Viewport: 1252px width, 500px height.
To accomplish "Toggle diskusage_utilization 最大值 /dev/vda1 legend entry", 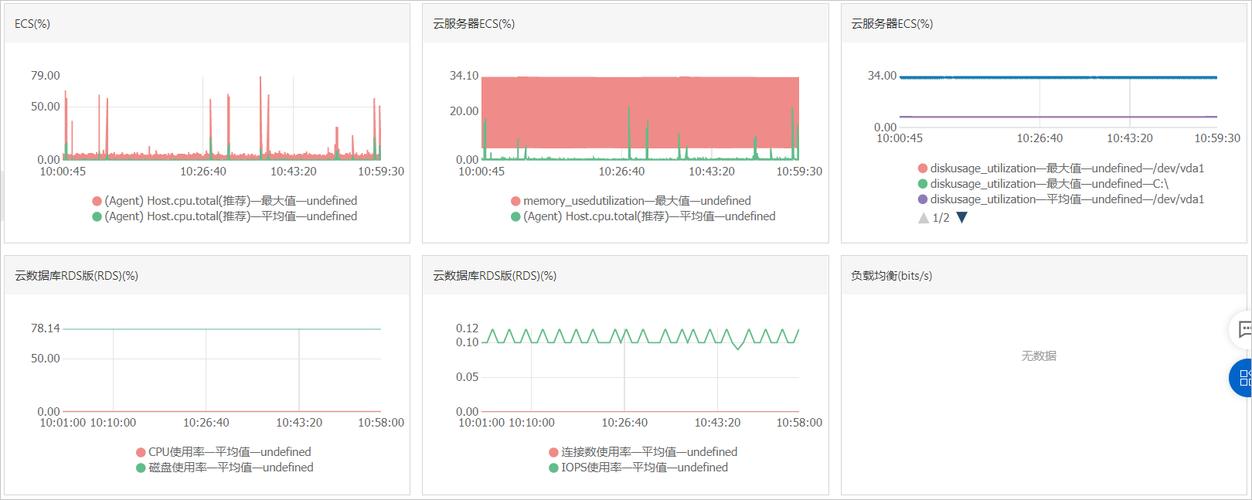I will point(1060,168).
